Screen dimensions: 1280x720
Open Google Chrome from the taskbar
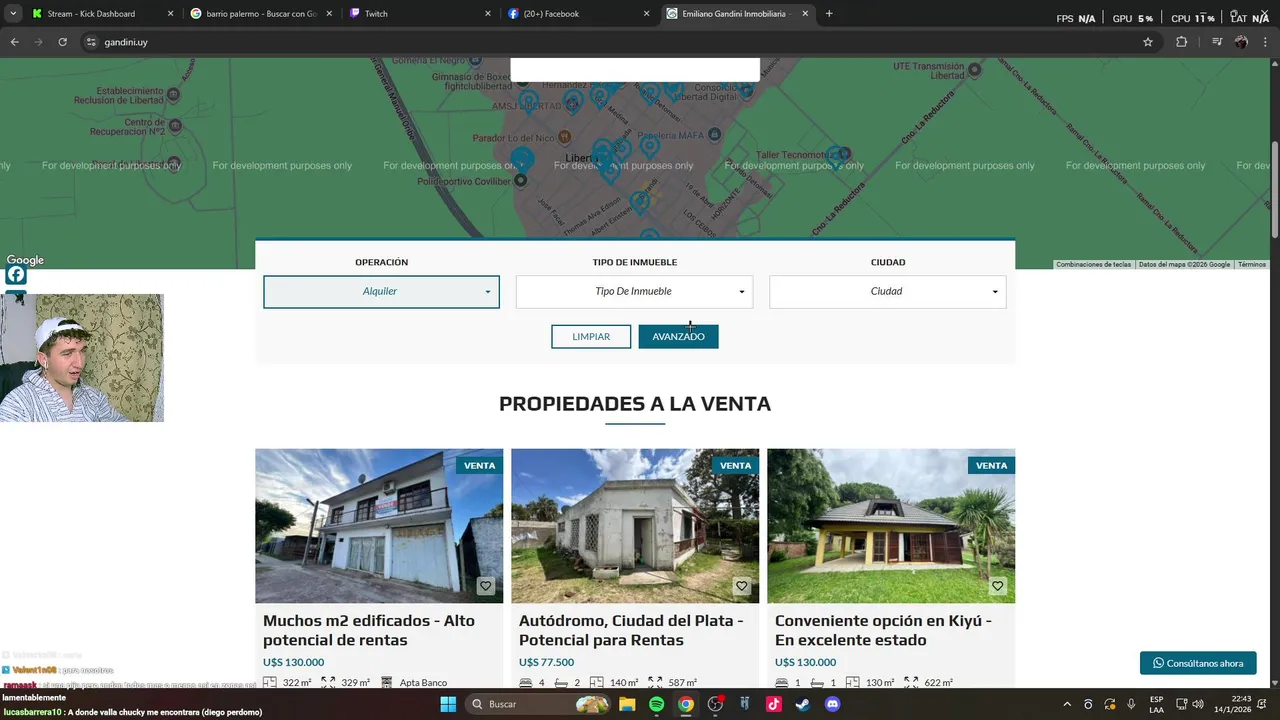click(x=685, y=704)
